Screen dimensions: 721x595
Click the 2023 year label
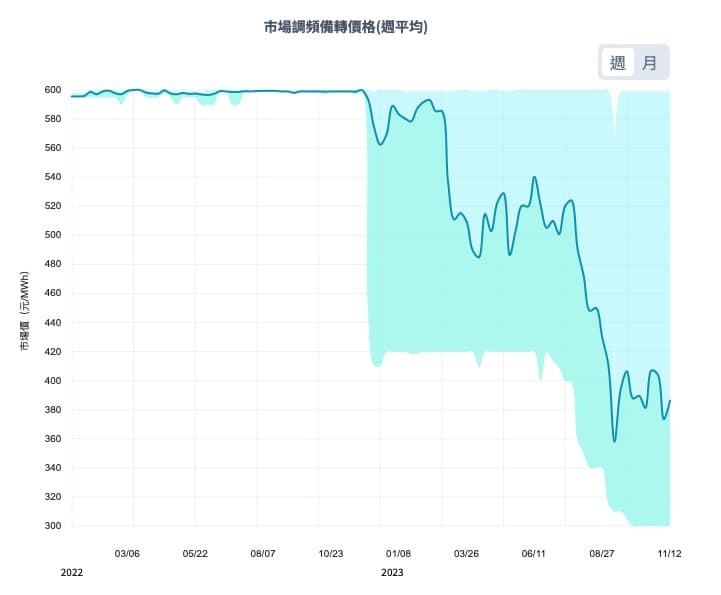tap(392, 573)
